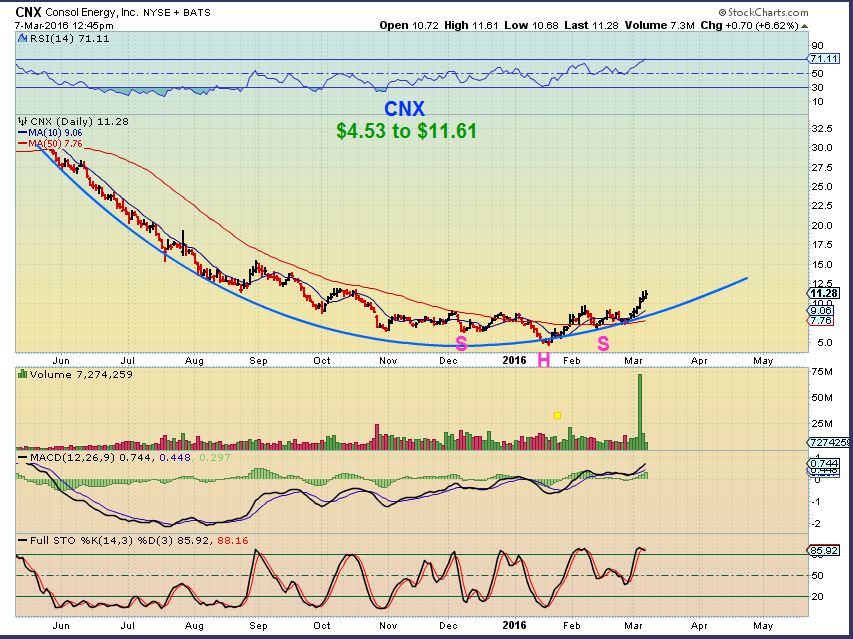Click the RSI(14) indicator icon
853x639 pixels.
pos(22,39)
